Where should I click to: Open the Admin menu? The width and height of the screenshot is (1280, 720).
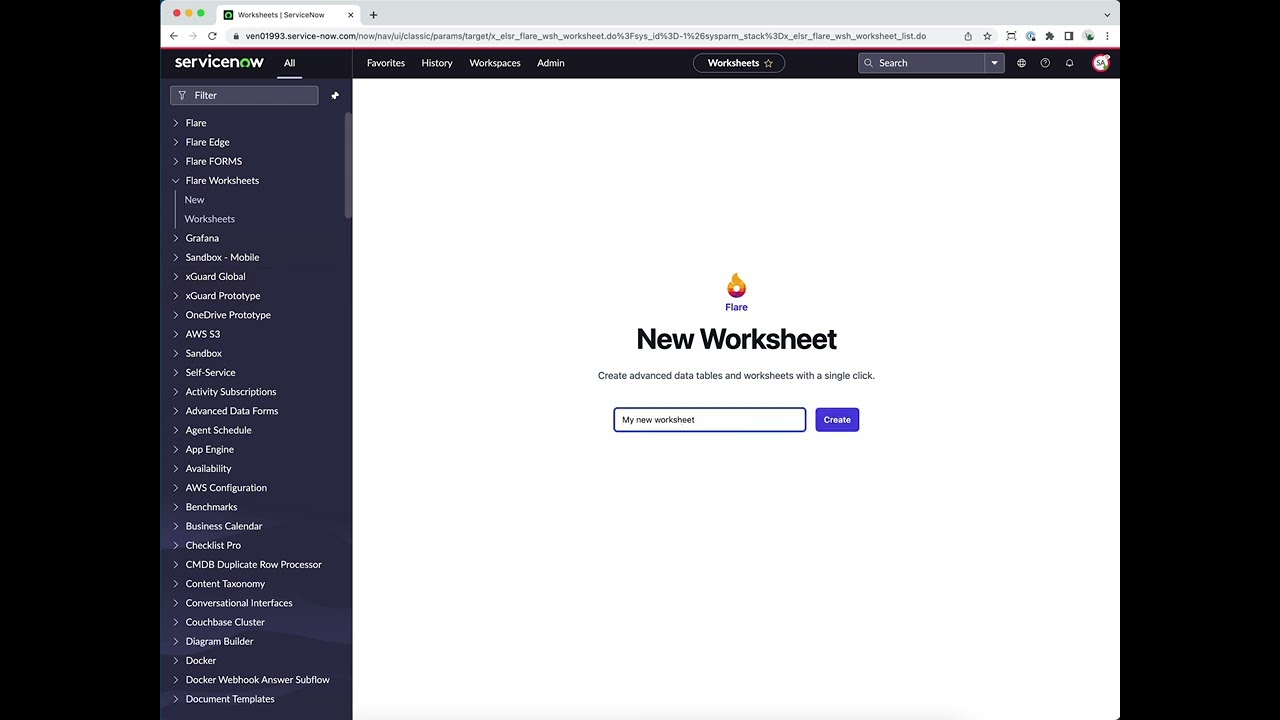pos(551,63)
